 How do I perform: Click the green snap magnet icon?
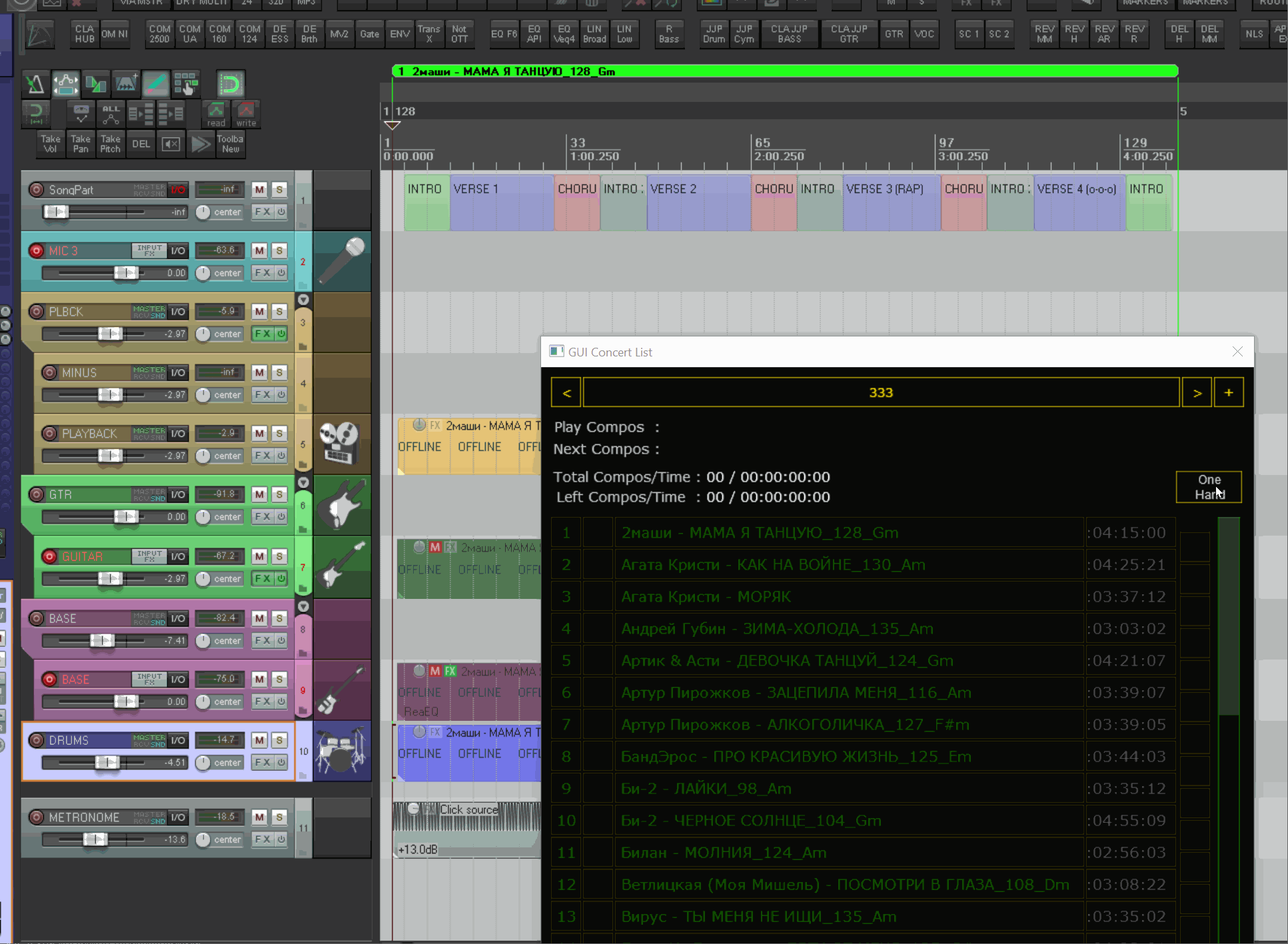(230, 84)
